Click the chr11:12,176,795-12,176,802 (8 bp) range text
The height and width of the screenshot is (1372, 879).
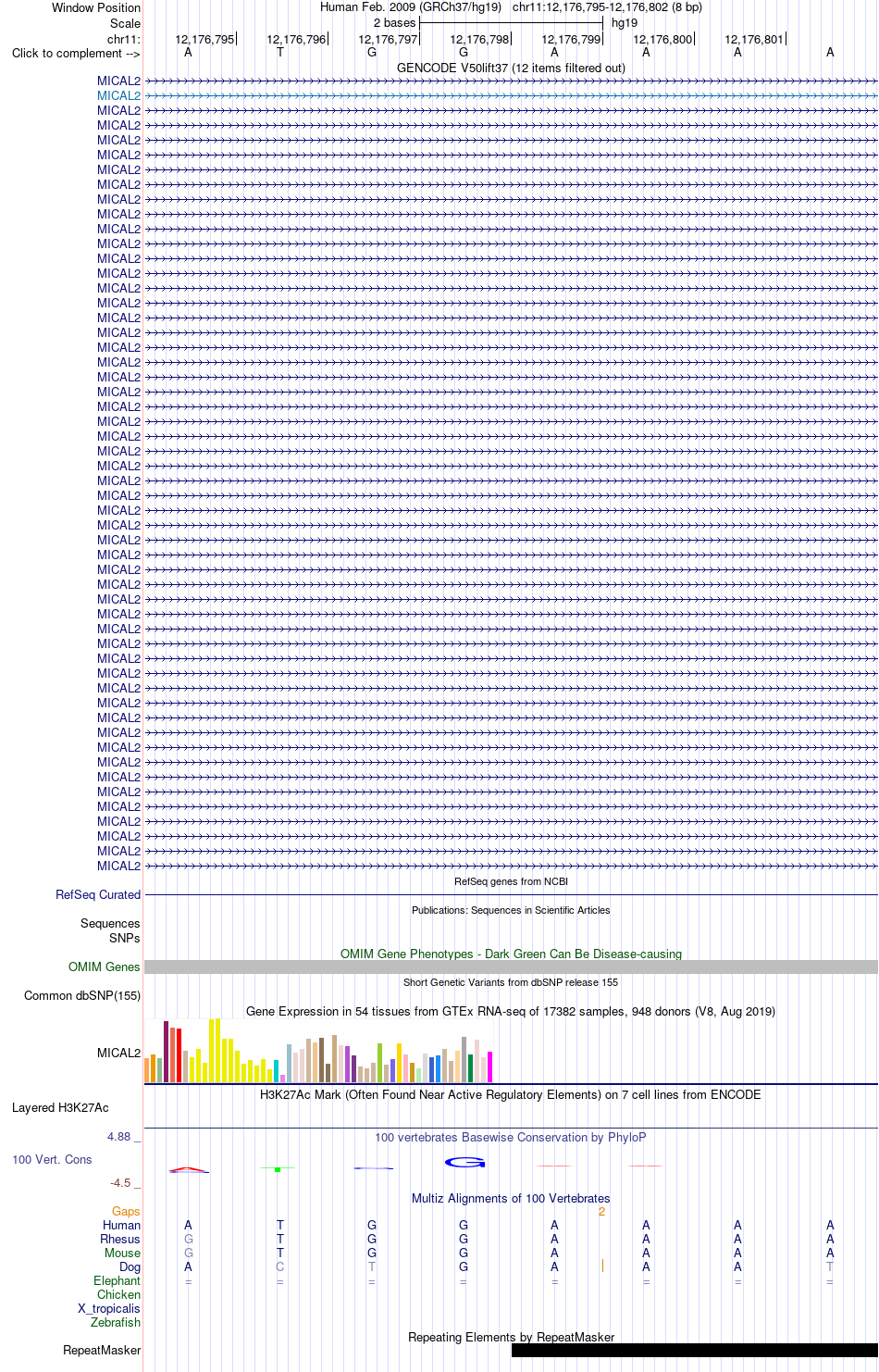click(x=607, y=7)
